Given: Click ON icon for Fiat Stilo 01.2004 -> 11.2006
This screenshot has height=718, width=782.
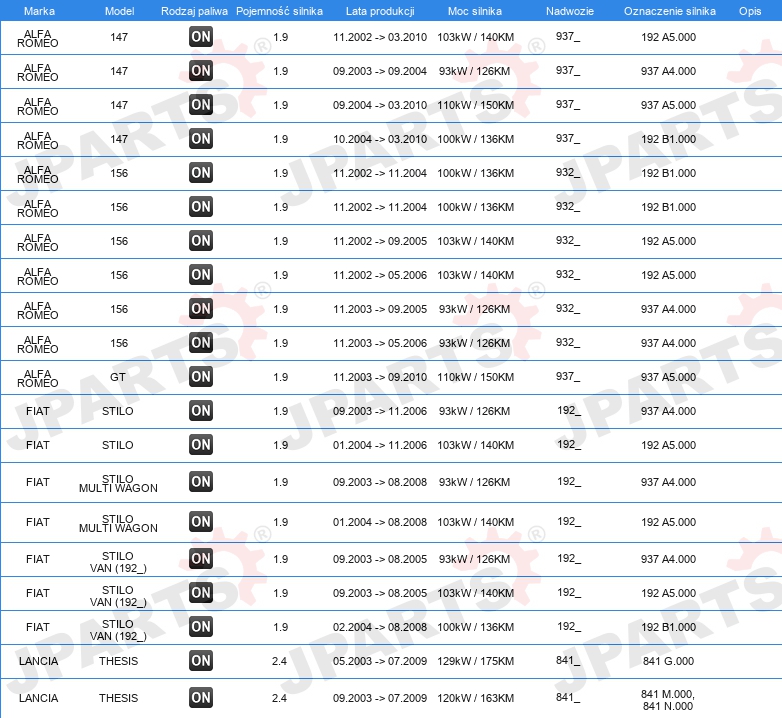Looking at the screenshot, I should [201, 444].
